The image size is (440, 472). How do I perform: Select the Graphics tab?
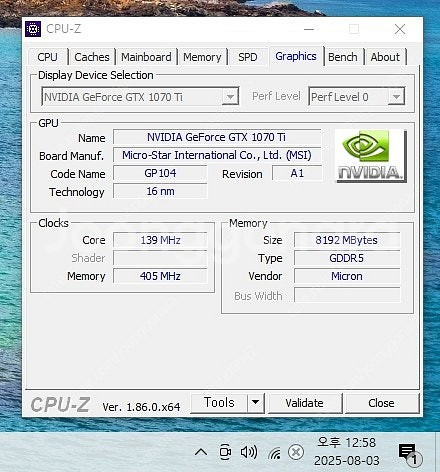(296, 56)
